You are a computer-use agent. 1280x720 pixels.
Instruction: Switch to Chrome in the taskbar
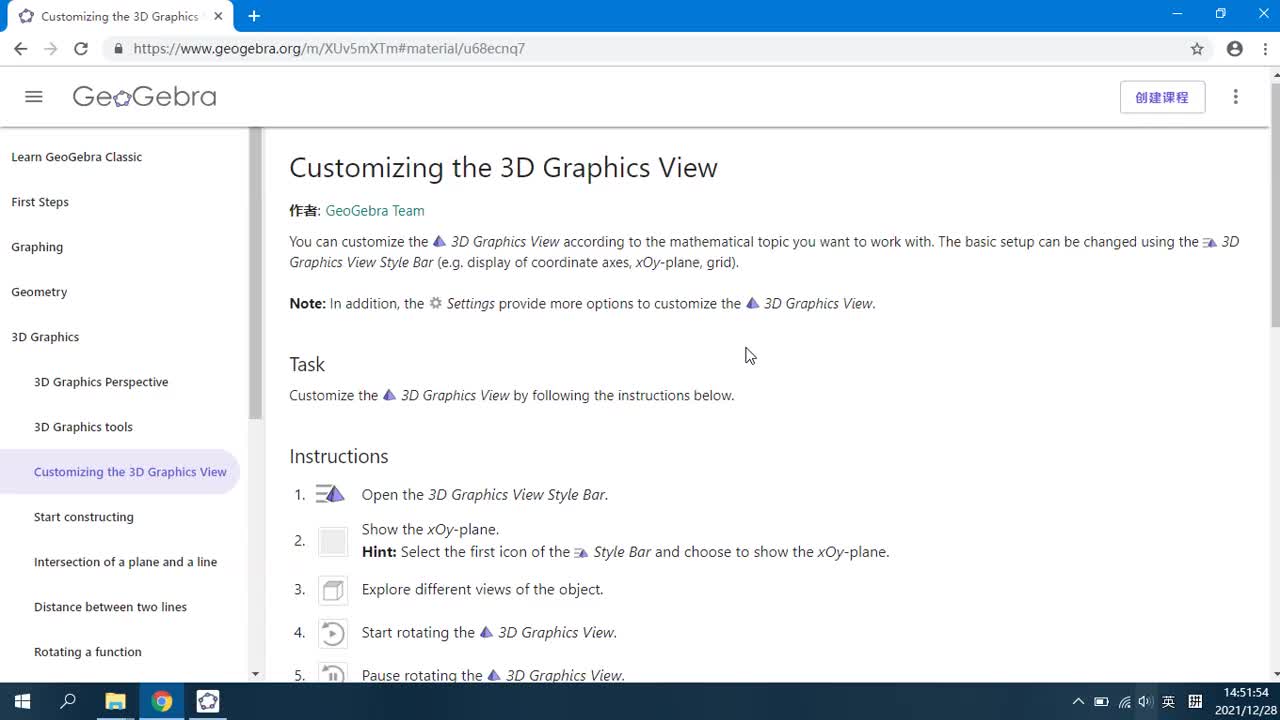click(x=162, y=701)
